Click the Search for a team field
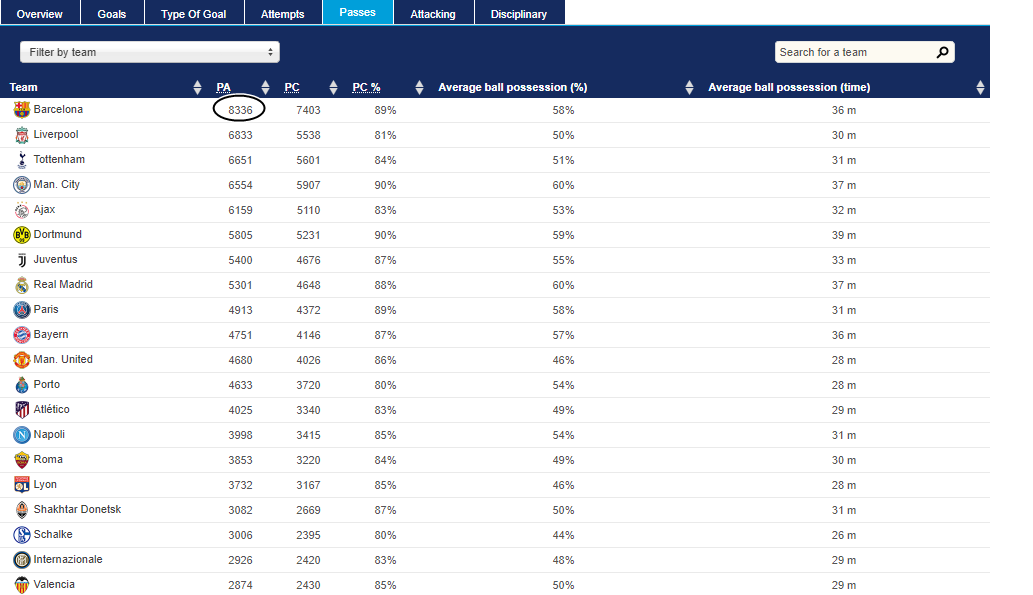Image resolution: width=1033 pixels, height=595 pixels. tap(853, 52)
